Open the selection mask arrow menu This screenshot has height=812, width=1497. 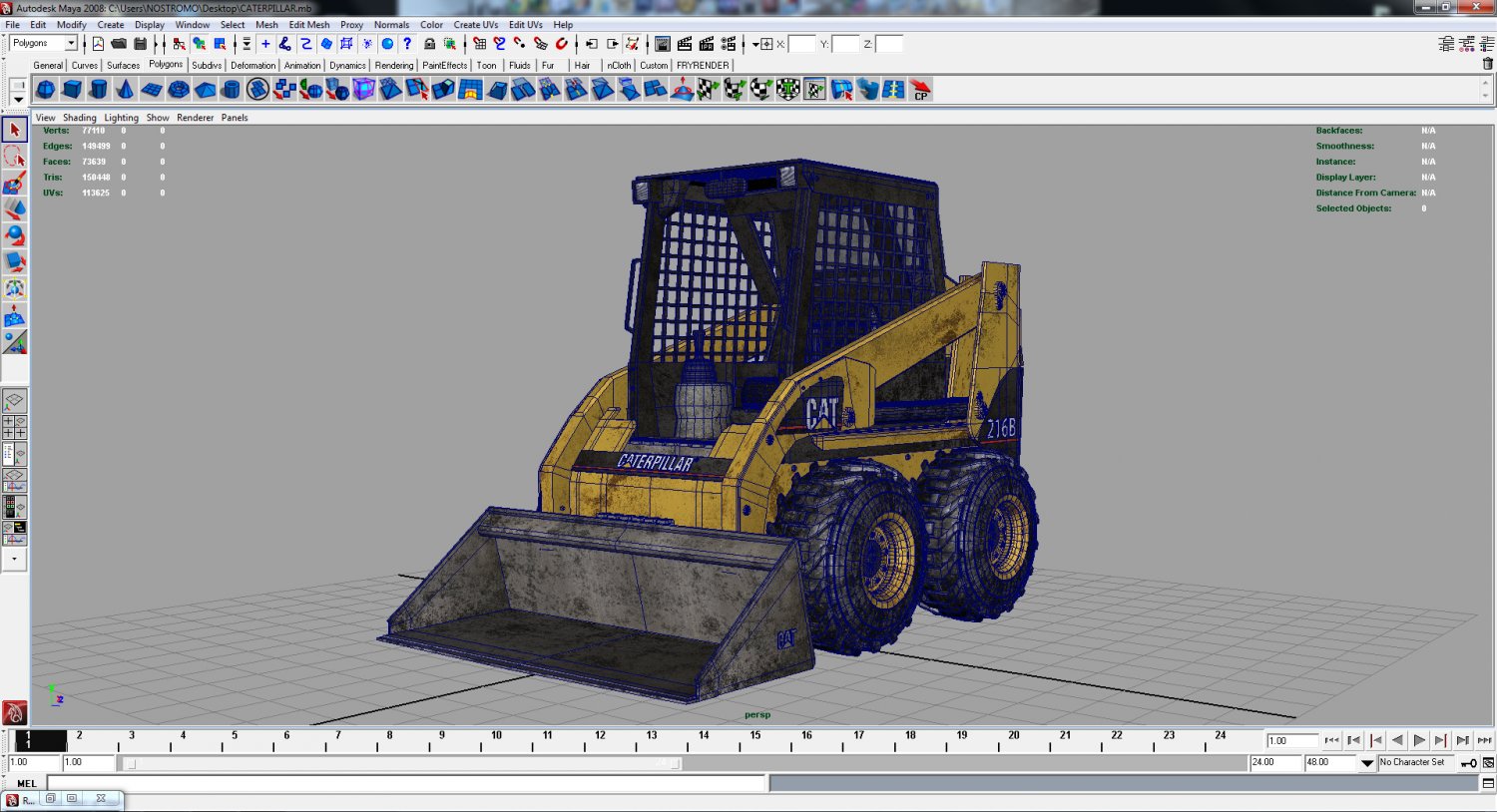coord(247,44)
